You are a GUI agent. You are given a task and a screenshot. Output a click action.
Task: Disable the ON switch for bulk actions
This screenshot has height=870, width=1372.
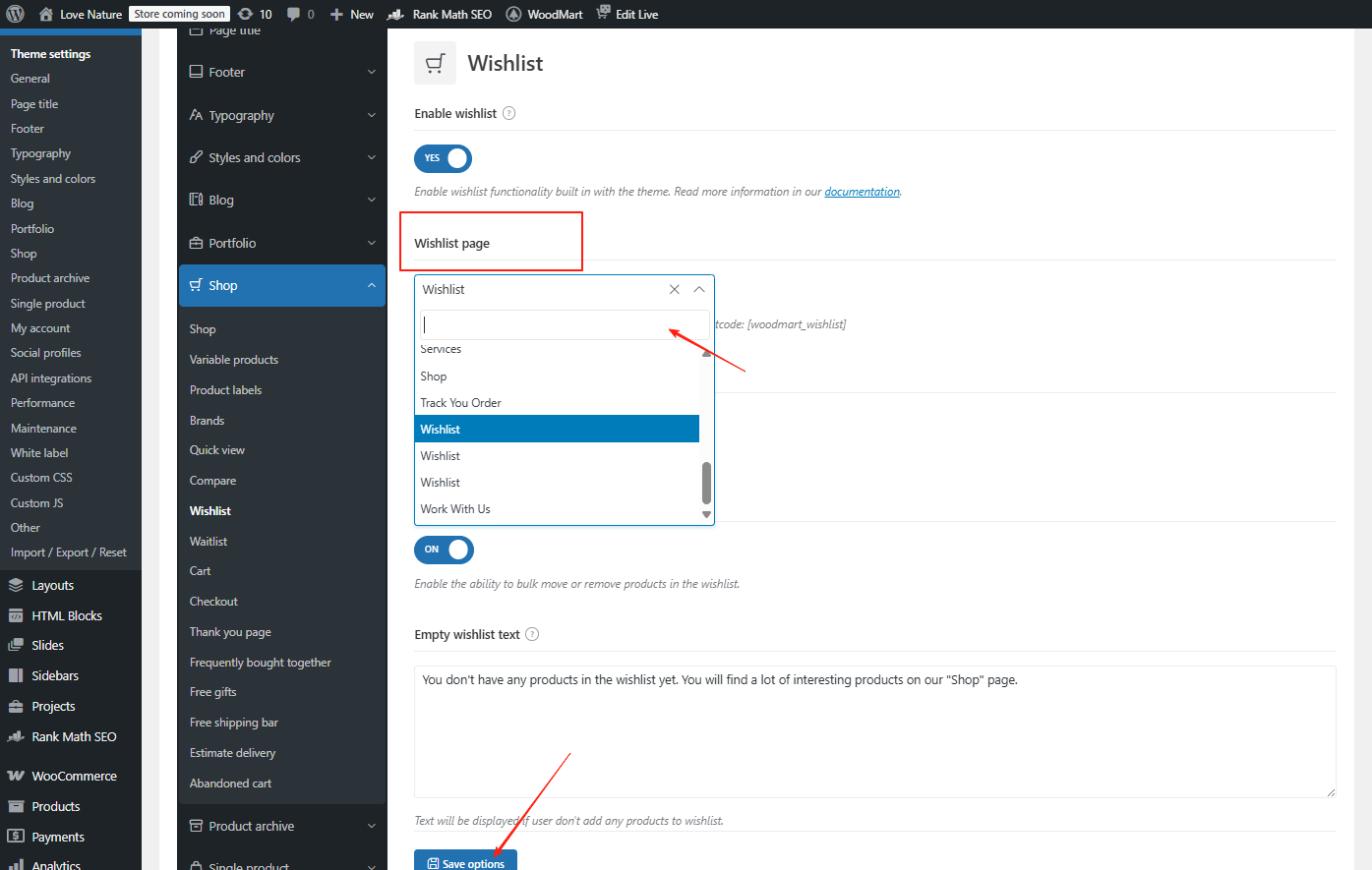(444, 551)
